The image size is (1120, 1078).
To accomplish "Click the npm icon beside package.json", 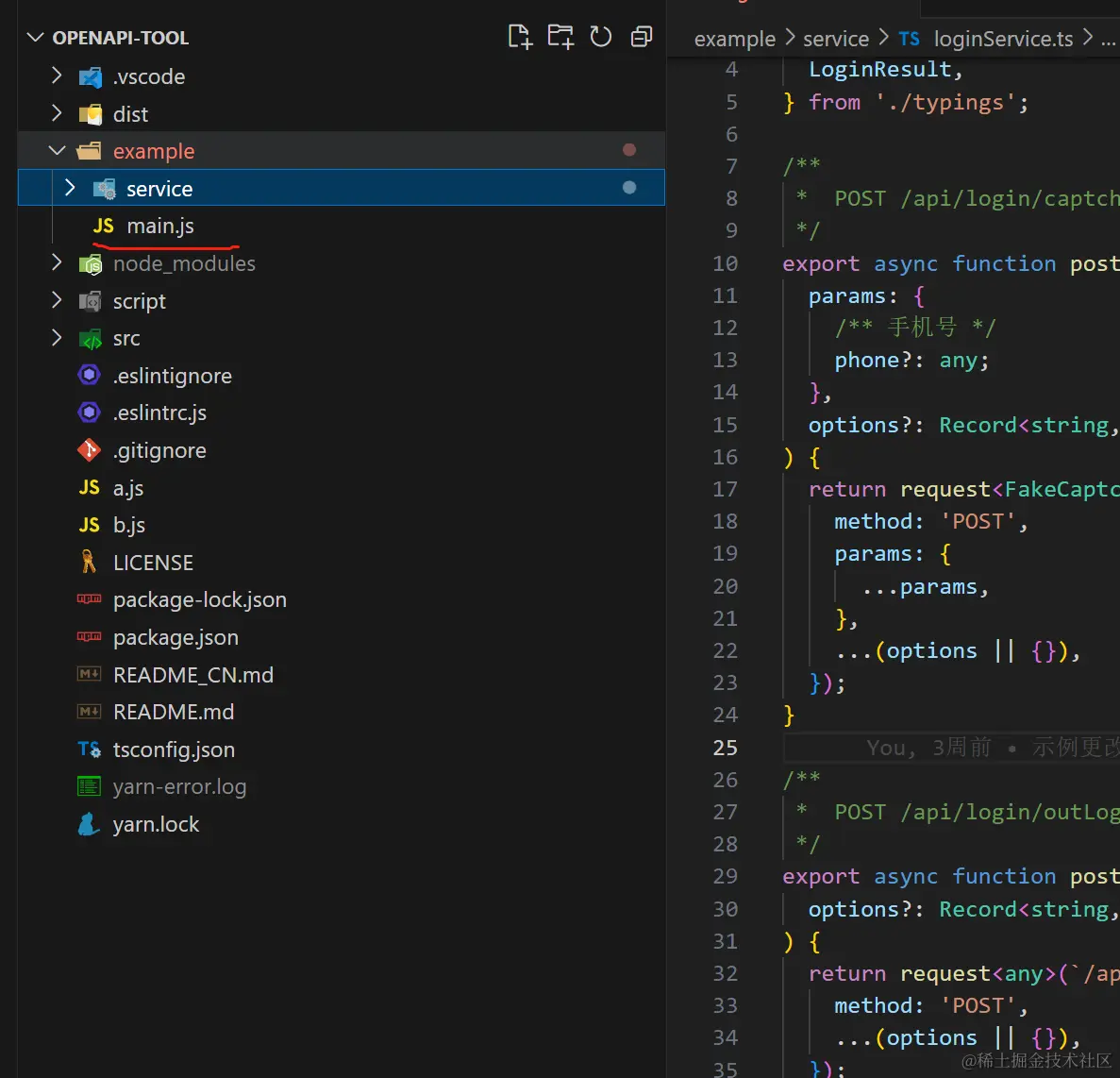I will click(89, 637).
